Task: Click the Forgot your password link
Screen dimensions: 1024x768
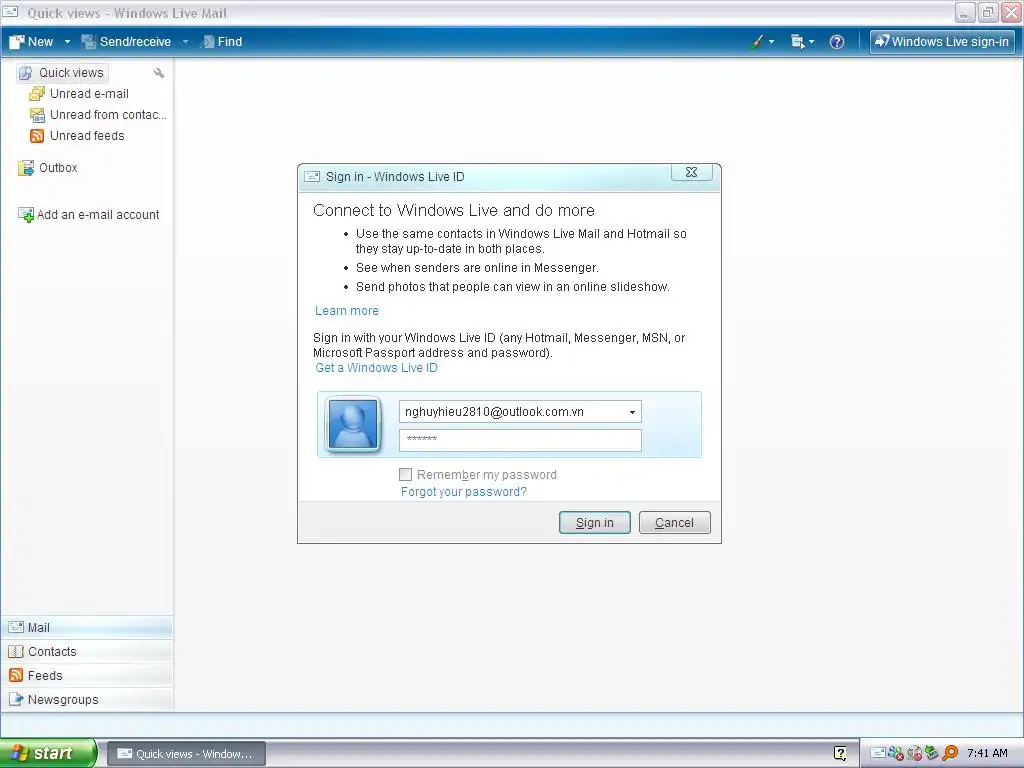Action: 464,492
